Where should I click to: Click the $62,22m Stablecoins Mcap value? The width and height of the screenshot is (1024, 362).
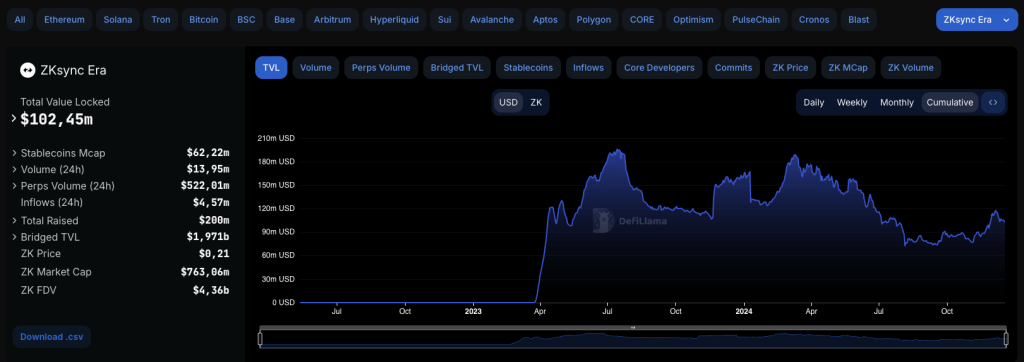[208, 153]
